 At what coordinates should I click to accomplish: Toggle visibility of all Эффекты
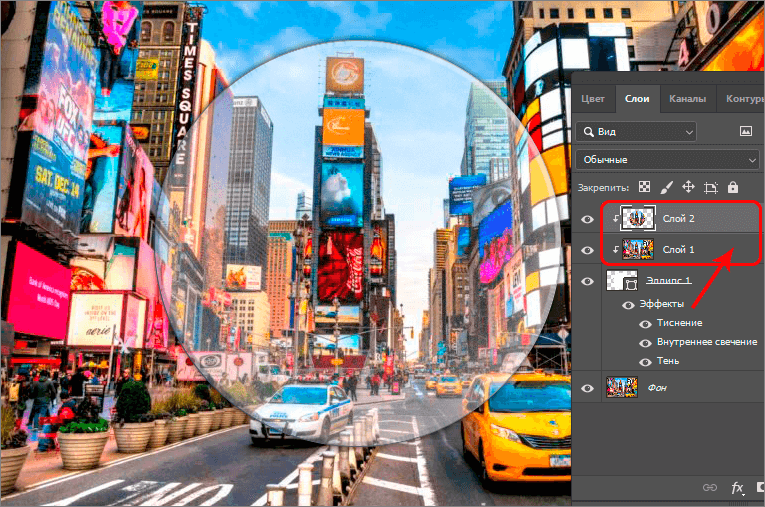coord(628,305)
